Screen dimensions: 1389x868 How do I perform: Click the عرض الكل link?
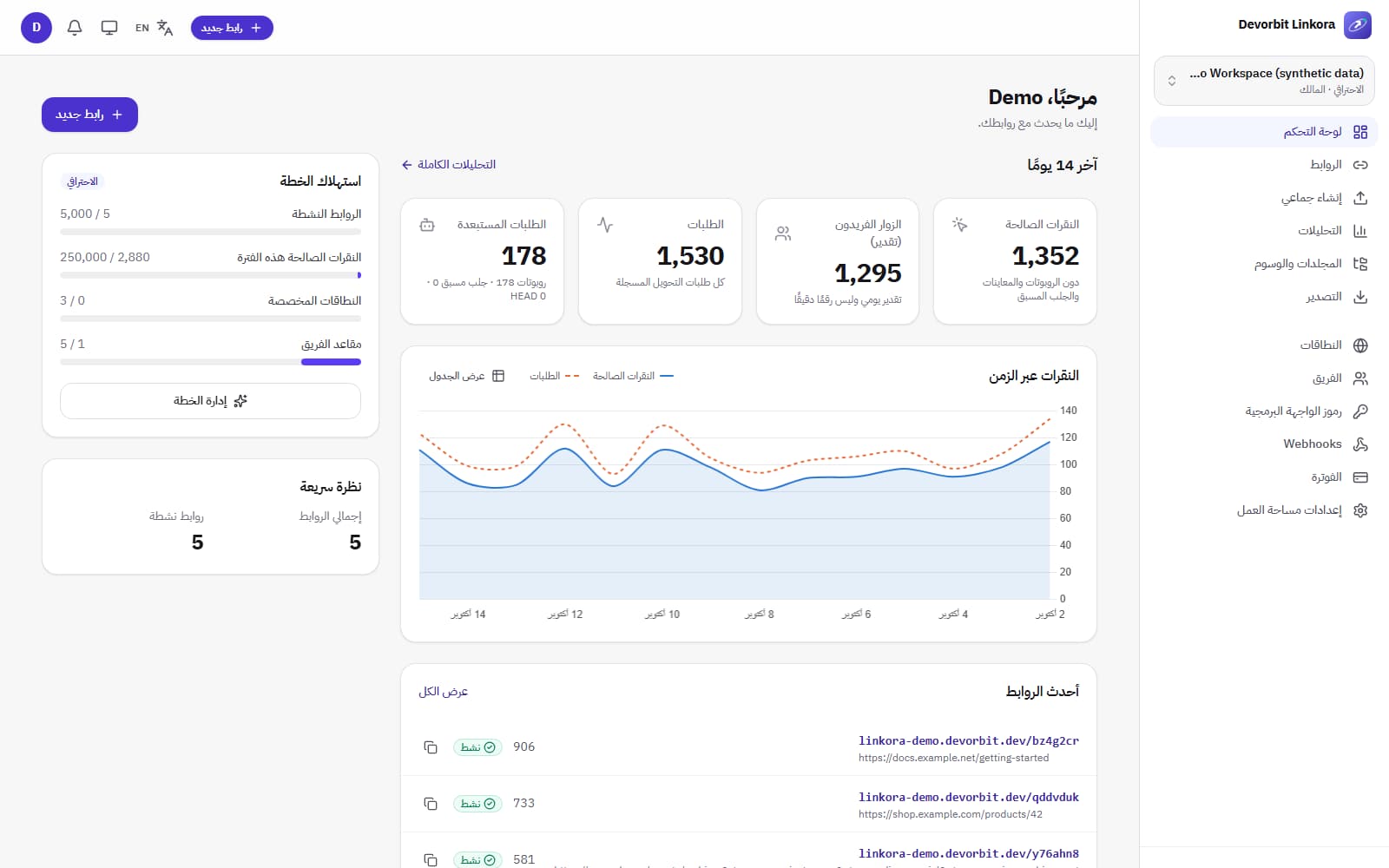pos(443,692)
